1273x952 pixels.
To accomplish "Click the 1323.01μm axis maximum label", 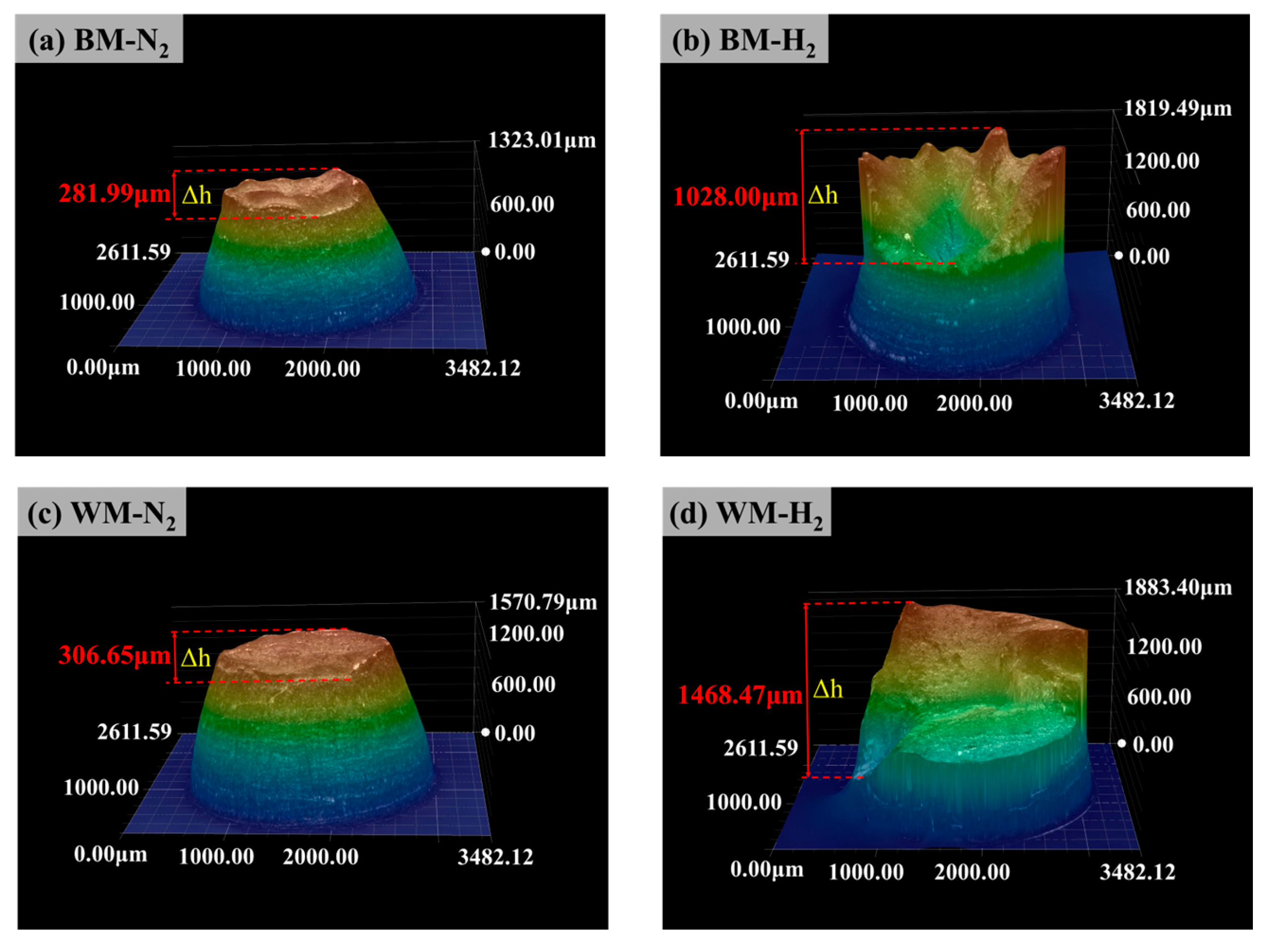I will point(541,140).
